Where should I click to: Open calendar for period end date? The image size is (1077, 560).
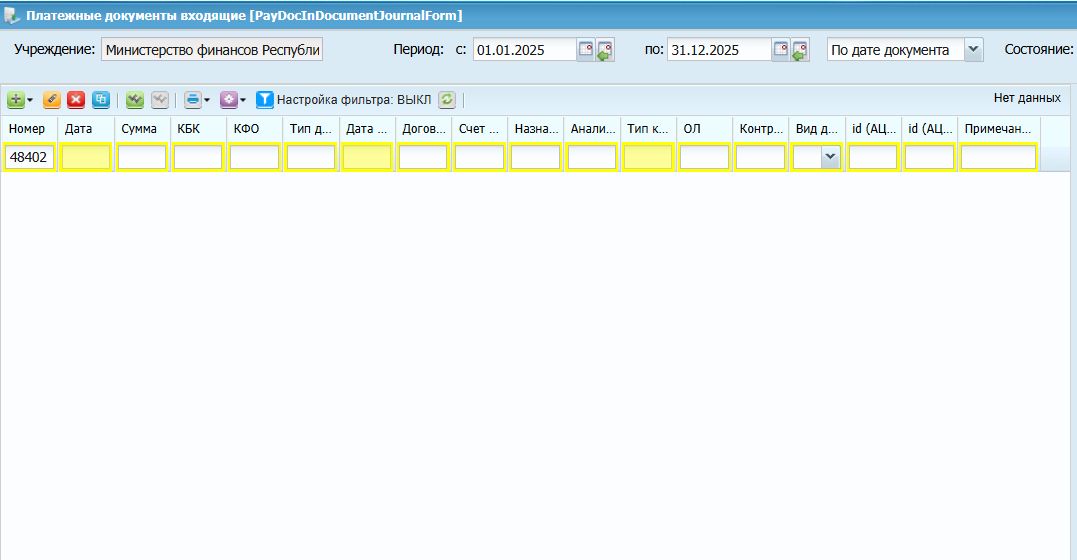[780, 49]
